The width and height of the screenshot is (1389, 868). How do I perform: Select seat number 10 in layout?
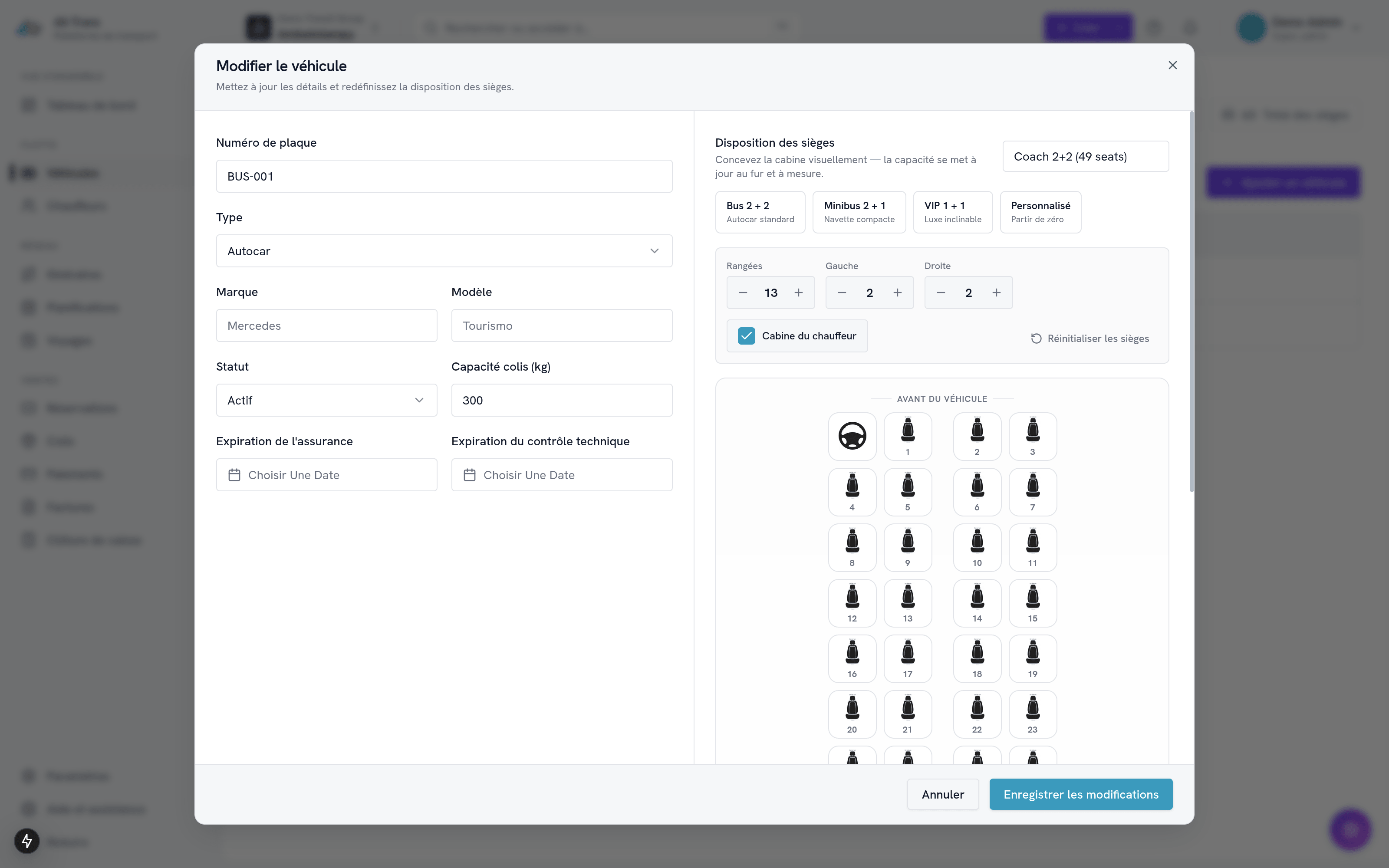click(977, 548)
